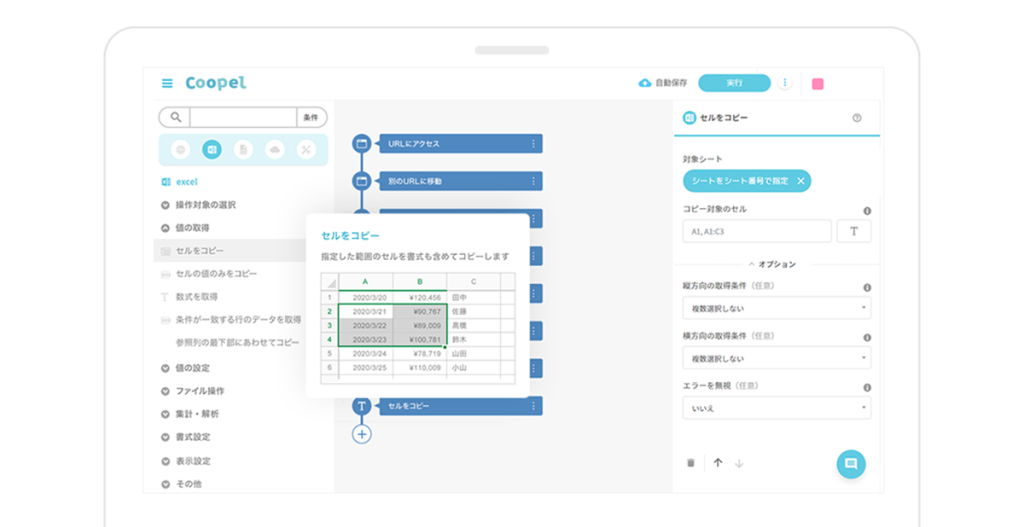Open the hamburger menu beside Coopel logo
This screenshot has height=527, width=1024.
point(167,84)
